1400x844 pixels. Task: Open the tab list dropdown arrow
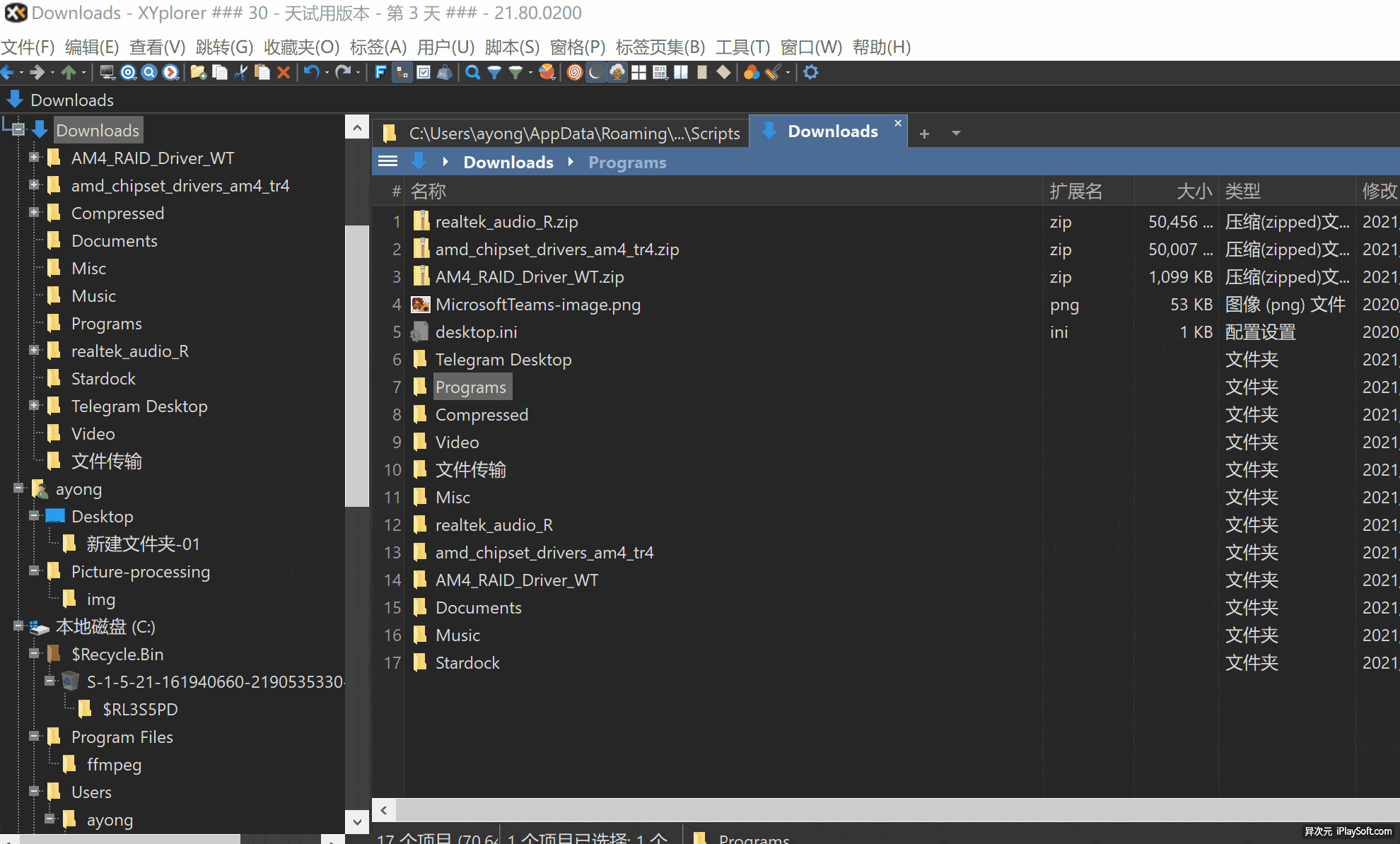pos(956,133)
